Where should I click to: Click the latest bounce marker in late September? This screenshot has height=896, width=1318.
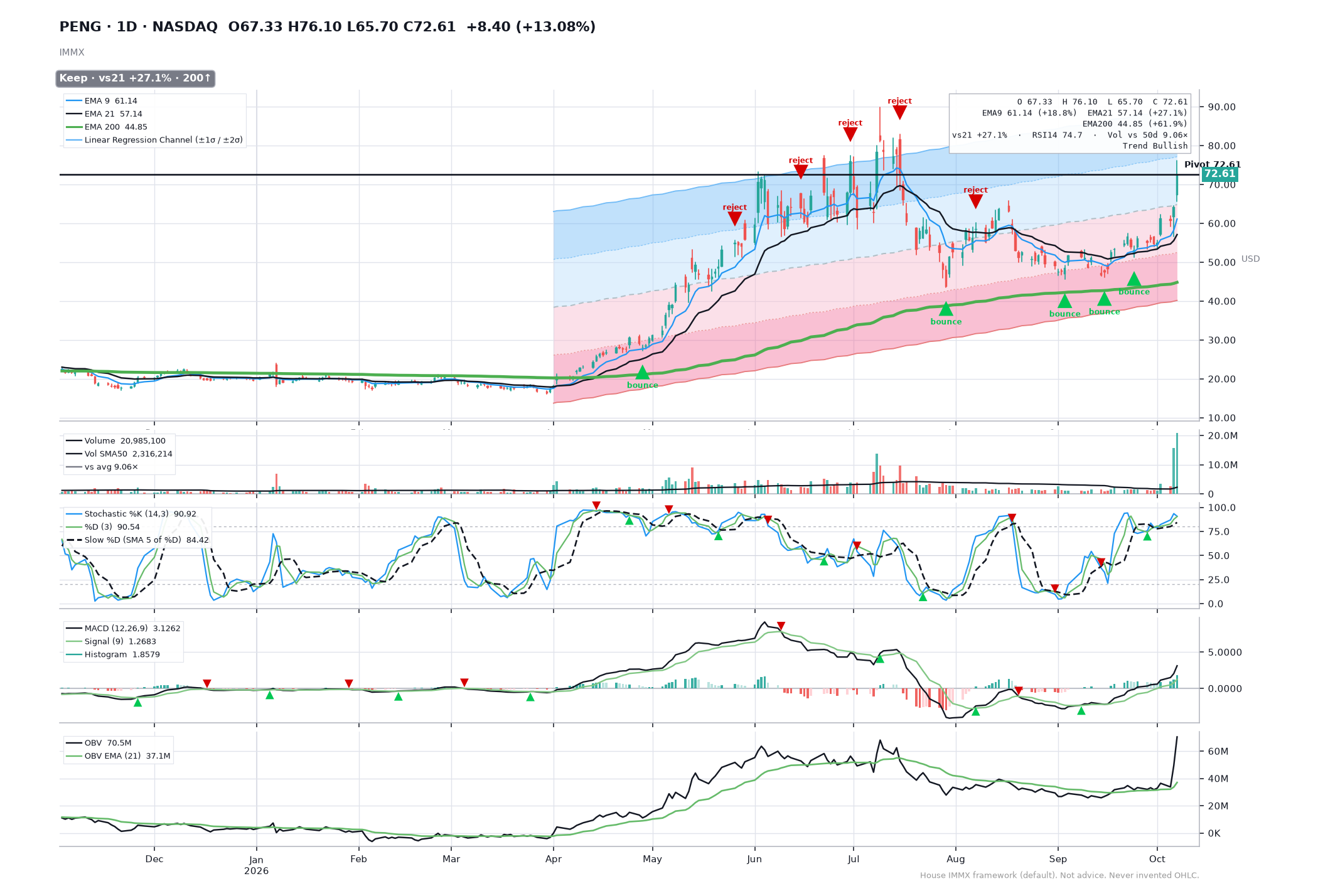tap(1133, 279)
